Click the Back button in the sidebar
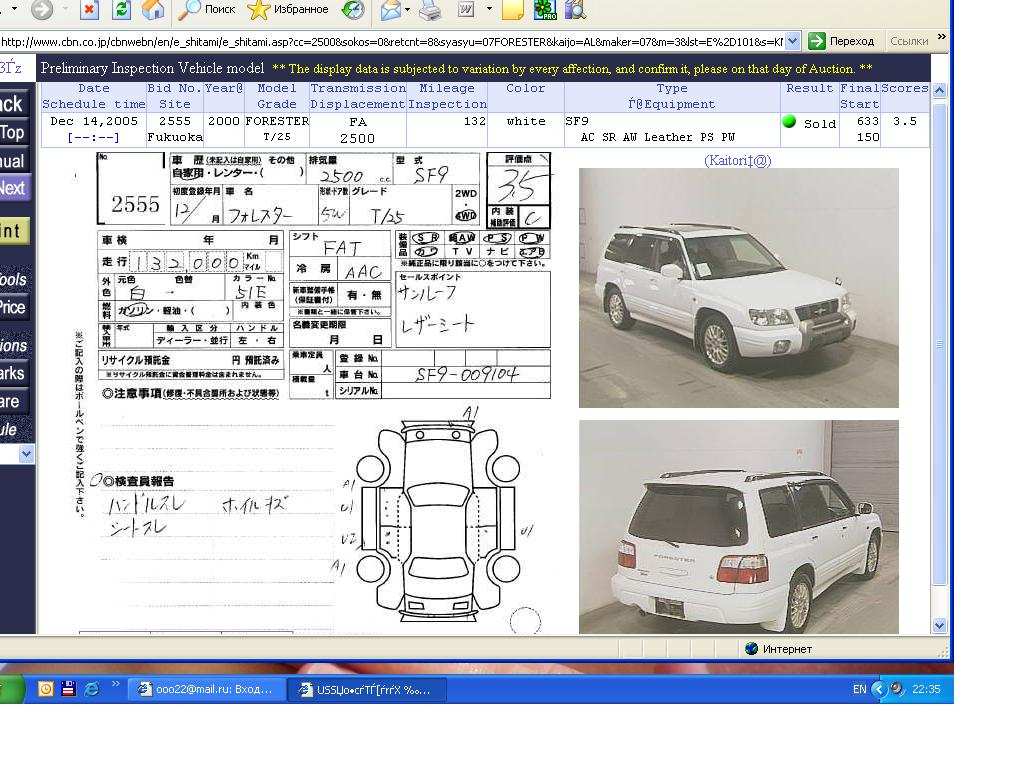The image size is (1024, 768). [x=13, y=104]
